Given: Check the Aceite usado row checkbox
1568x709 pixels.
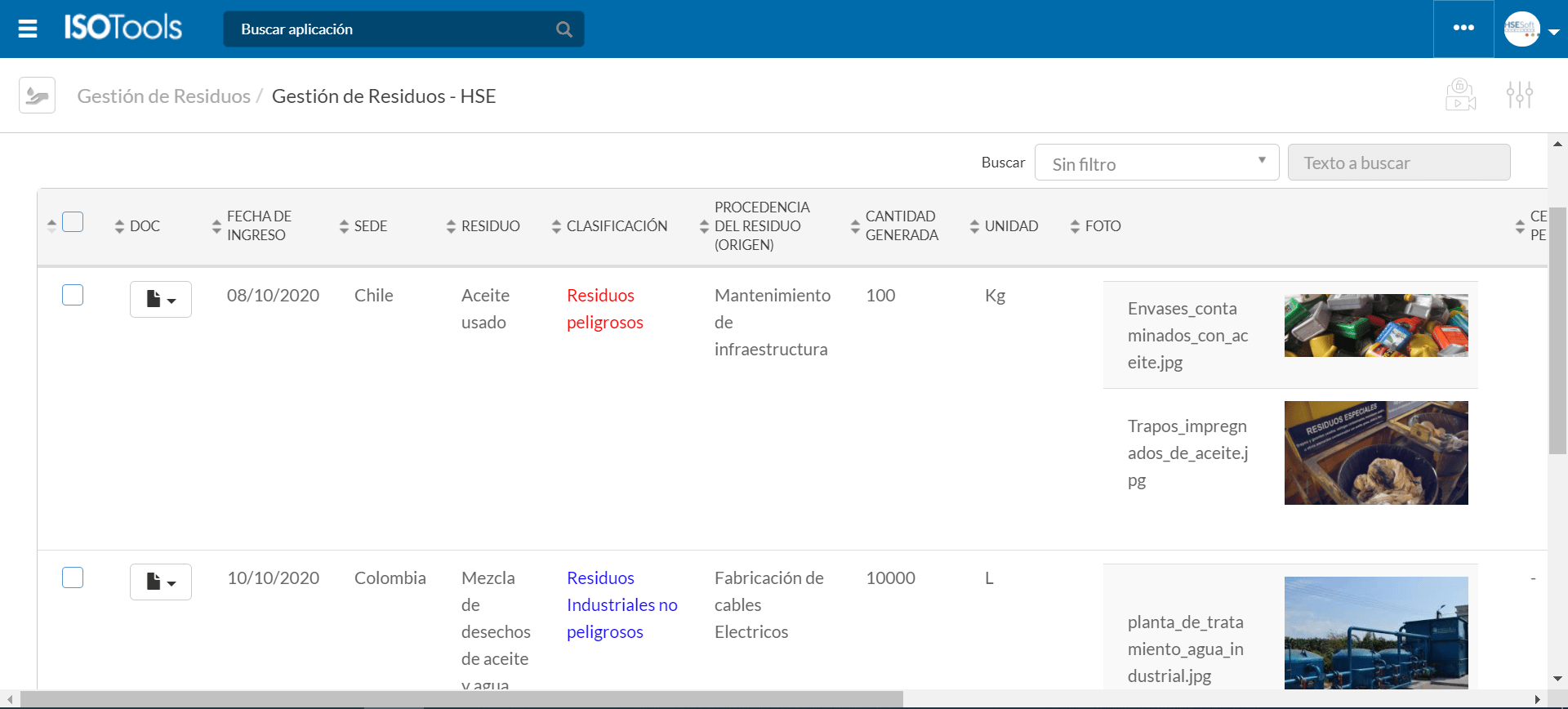Looking at the screenshot, I should (x=73, y=295).
